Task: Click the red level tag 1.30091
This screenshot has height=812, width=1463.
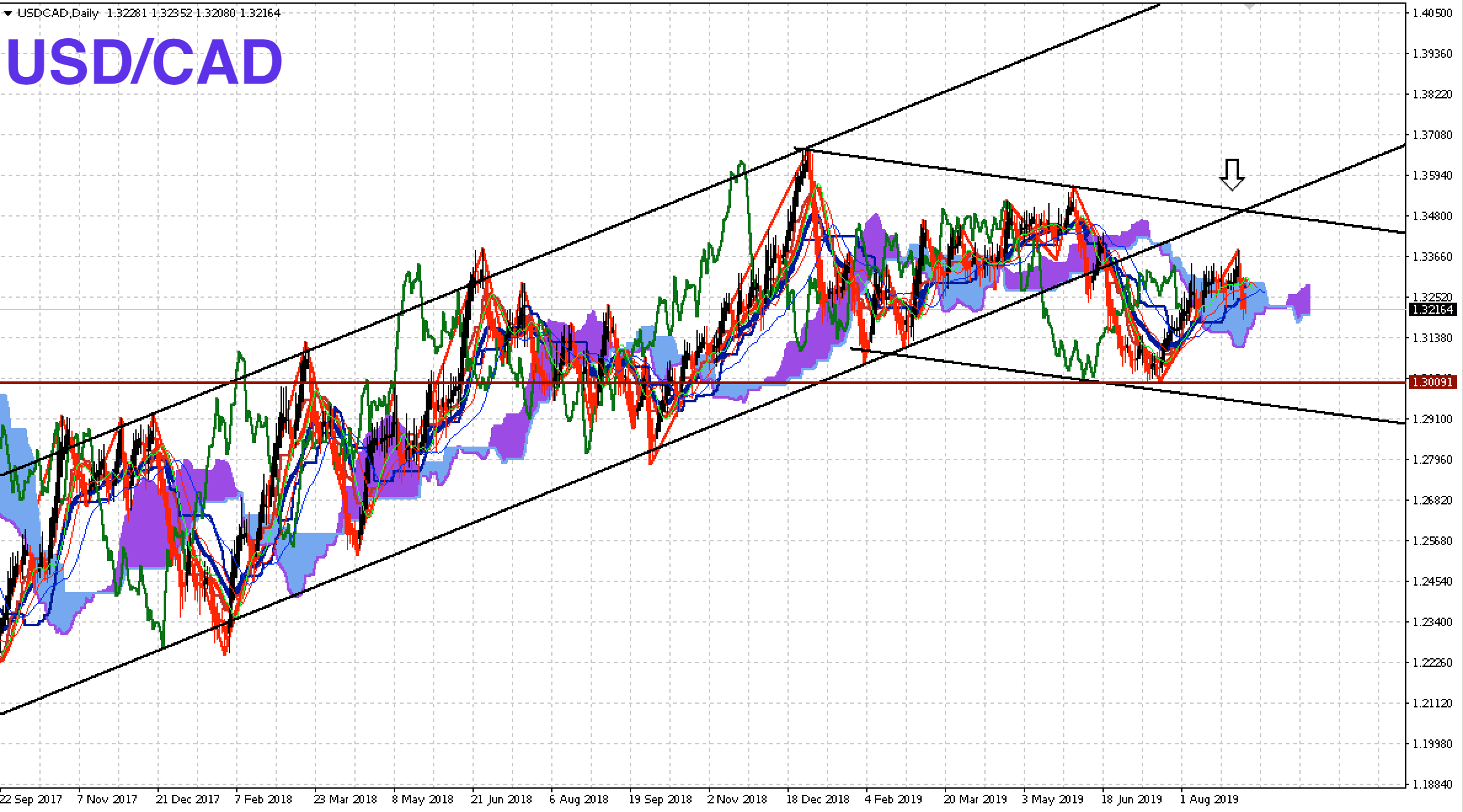Action: [1433, 383]
